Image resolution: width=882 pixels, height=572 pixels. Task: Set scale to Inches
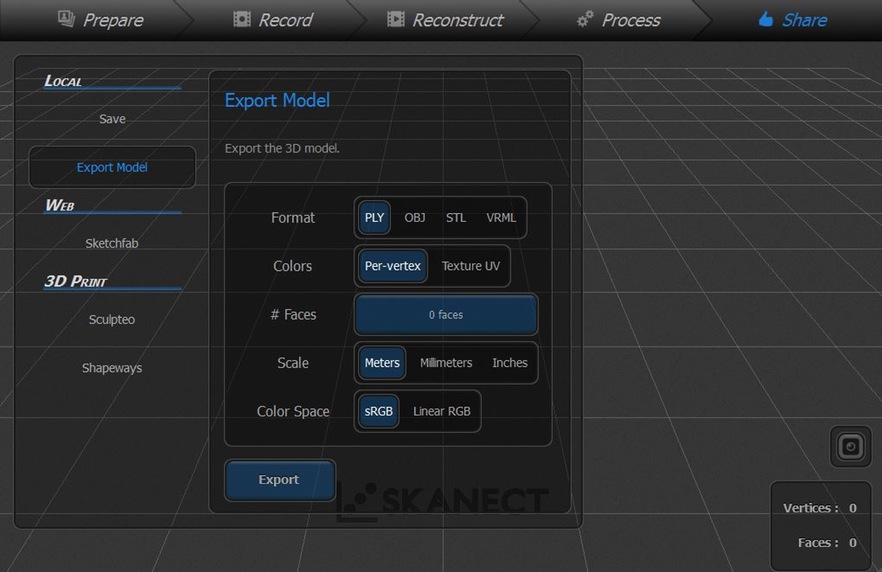point(510,363)
